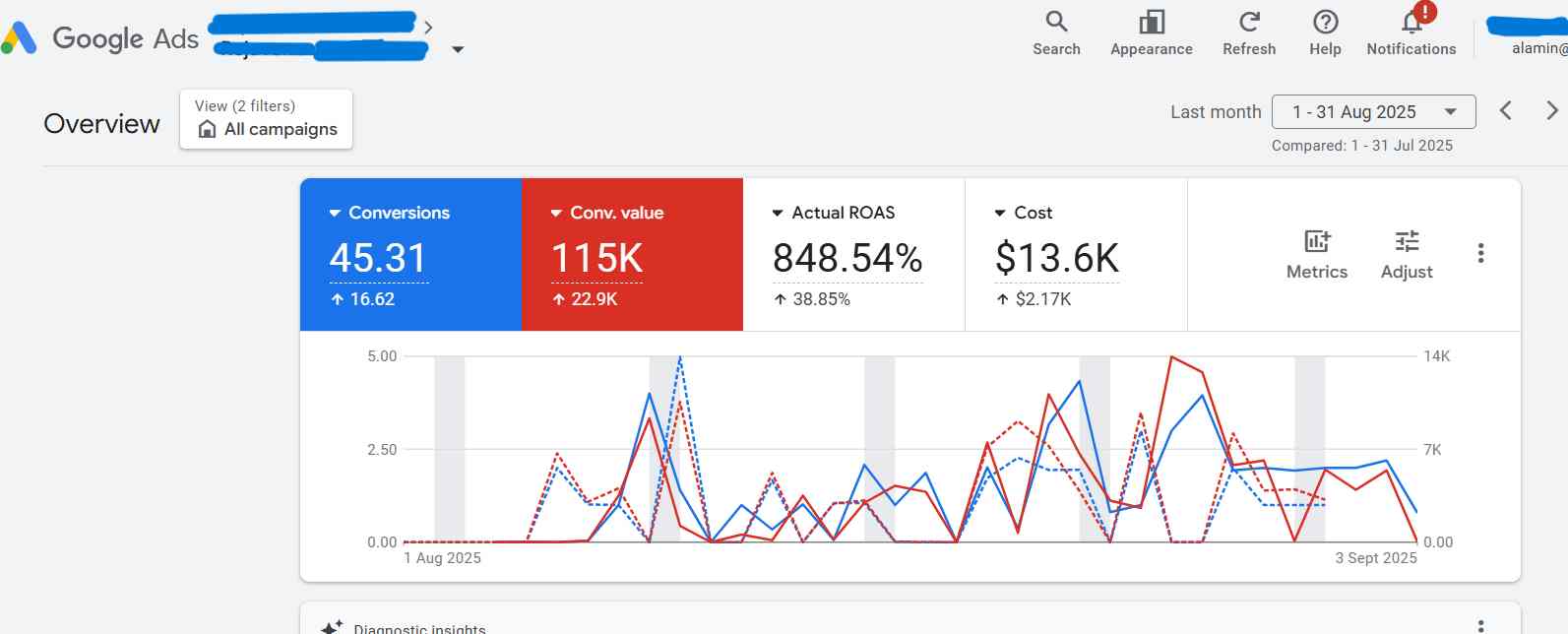Refresh the Google Ads data
Image resolution: width=1568 pixels, height=634 pixels.
tap(1249, 22)
